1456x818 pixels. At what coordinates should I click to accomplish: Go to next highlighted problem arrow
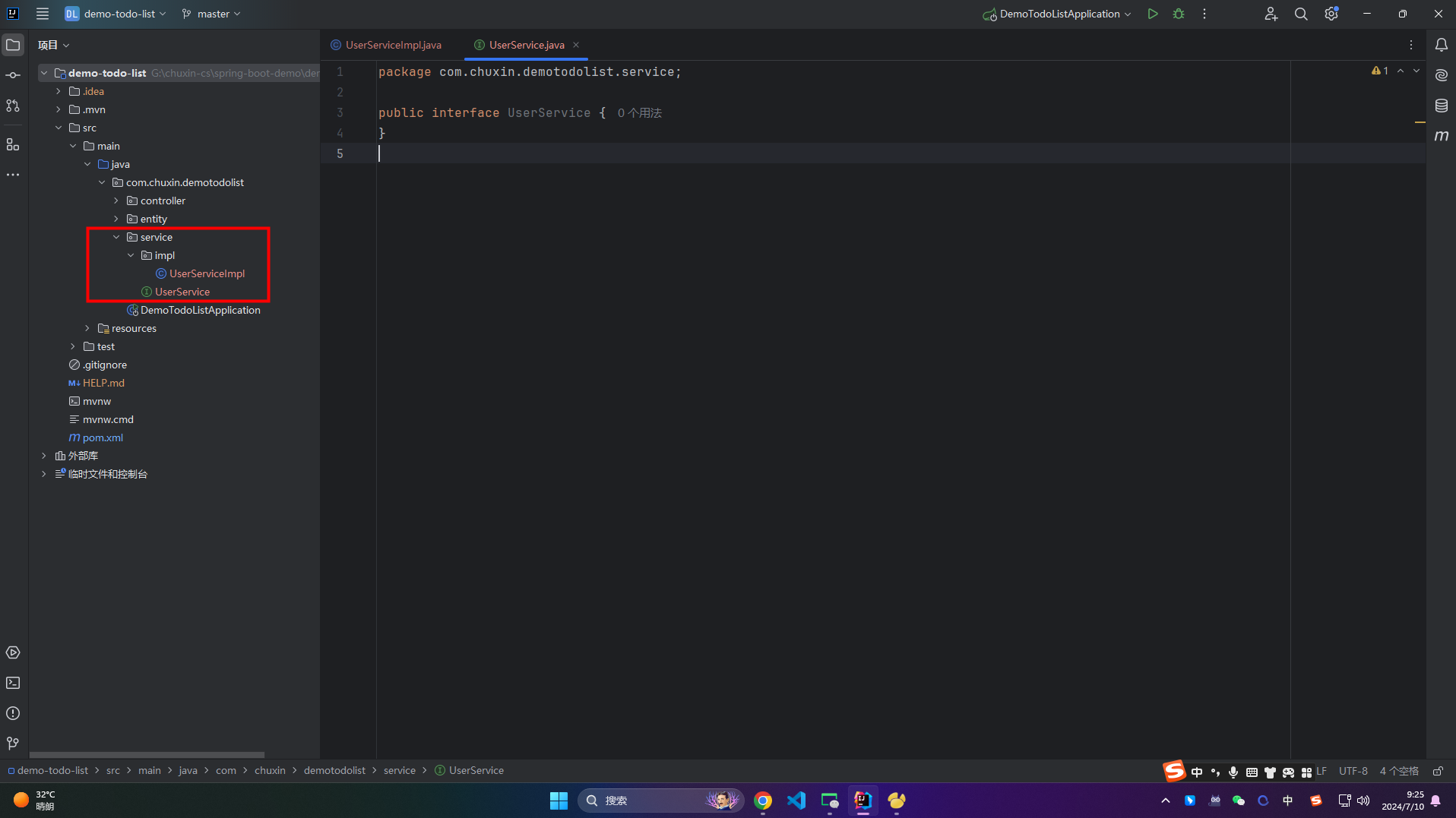(x=1416, y=71)
